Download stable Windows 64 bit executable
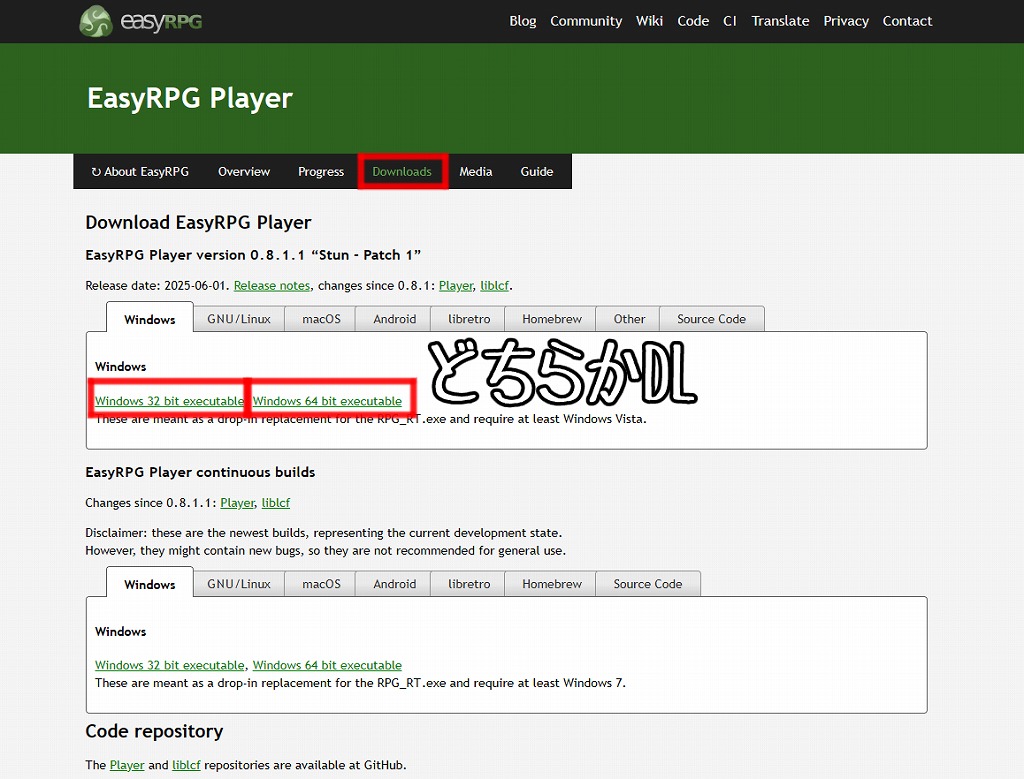This screenshot has height=779, width=1024. click(x=327, y=401)
